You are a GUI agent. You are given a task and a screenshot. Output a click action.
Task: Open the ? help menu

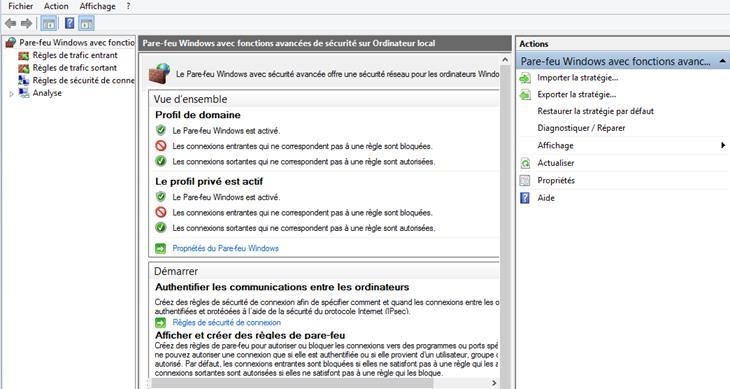[x=128, y=6]
